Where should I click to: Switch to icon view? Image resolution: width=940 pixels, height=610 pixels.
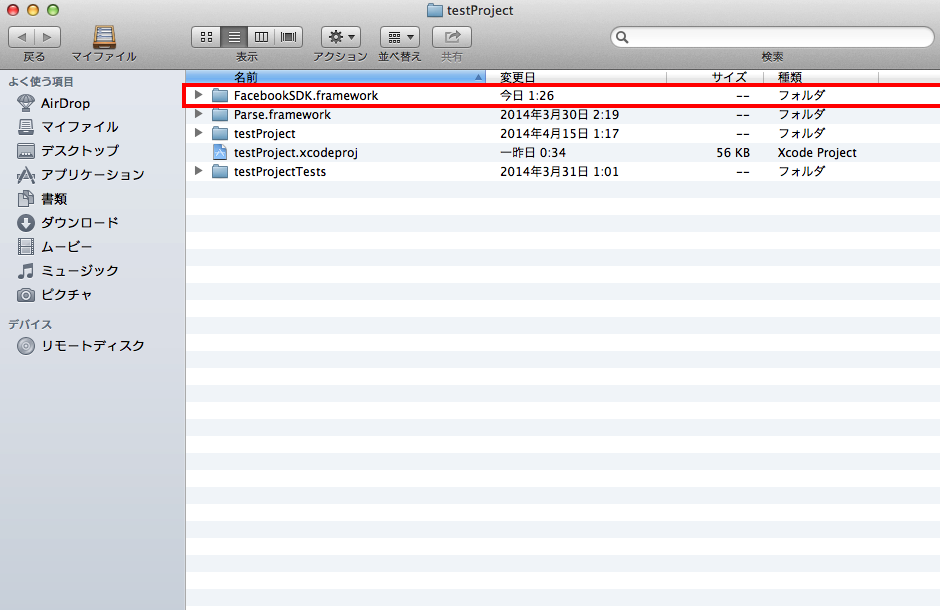(206, 37)
